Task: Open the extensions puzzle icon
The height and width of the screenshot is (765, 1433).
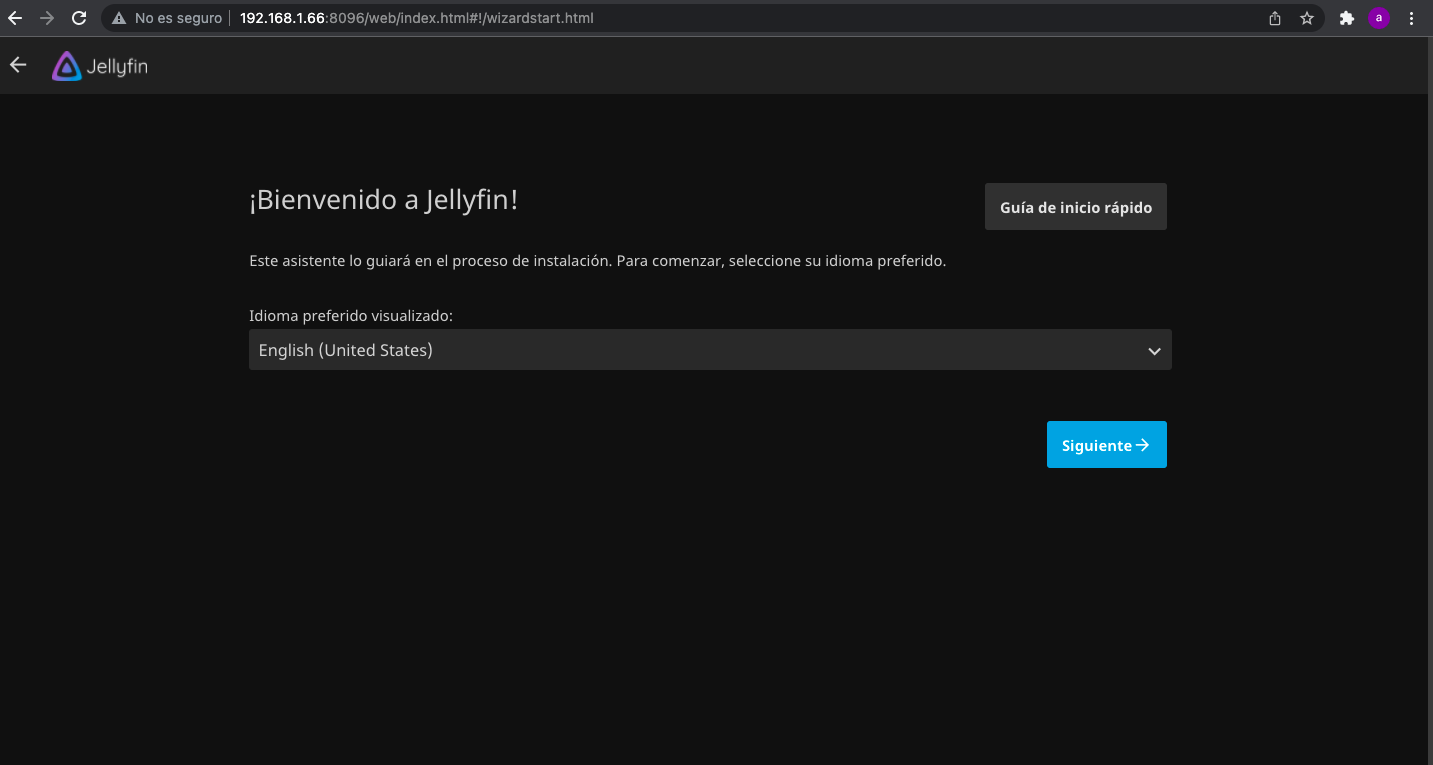Action: click(1347, 18)
